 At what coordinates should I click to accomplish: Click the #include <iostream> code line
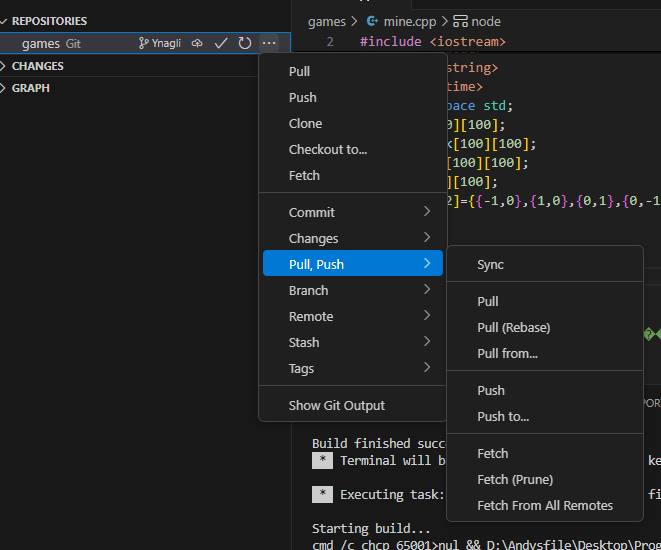point(433,42)
